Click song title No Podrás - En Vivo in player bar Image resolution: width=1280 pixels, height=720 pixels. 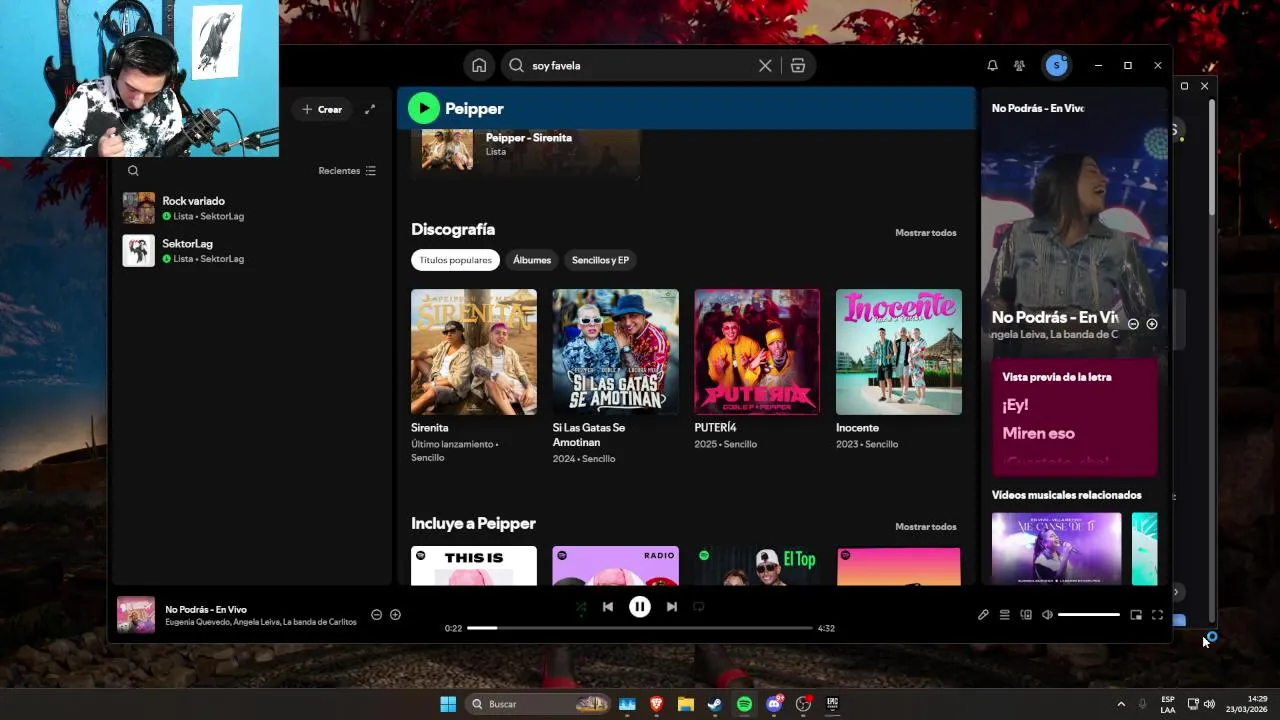(206, 609)
